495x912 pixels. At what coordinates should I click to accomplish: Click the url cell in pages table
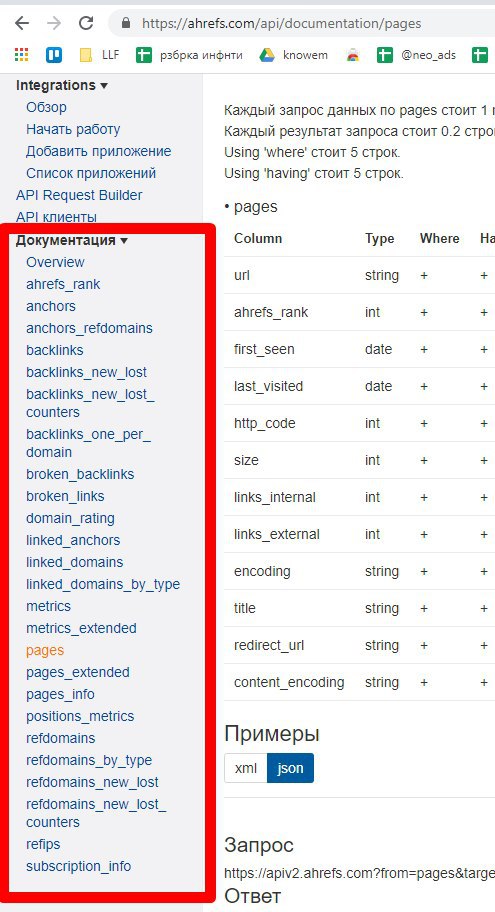pos(241,275)
